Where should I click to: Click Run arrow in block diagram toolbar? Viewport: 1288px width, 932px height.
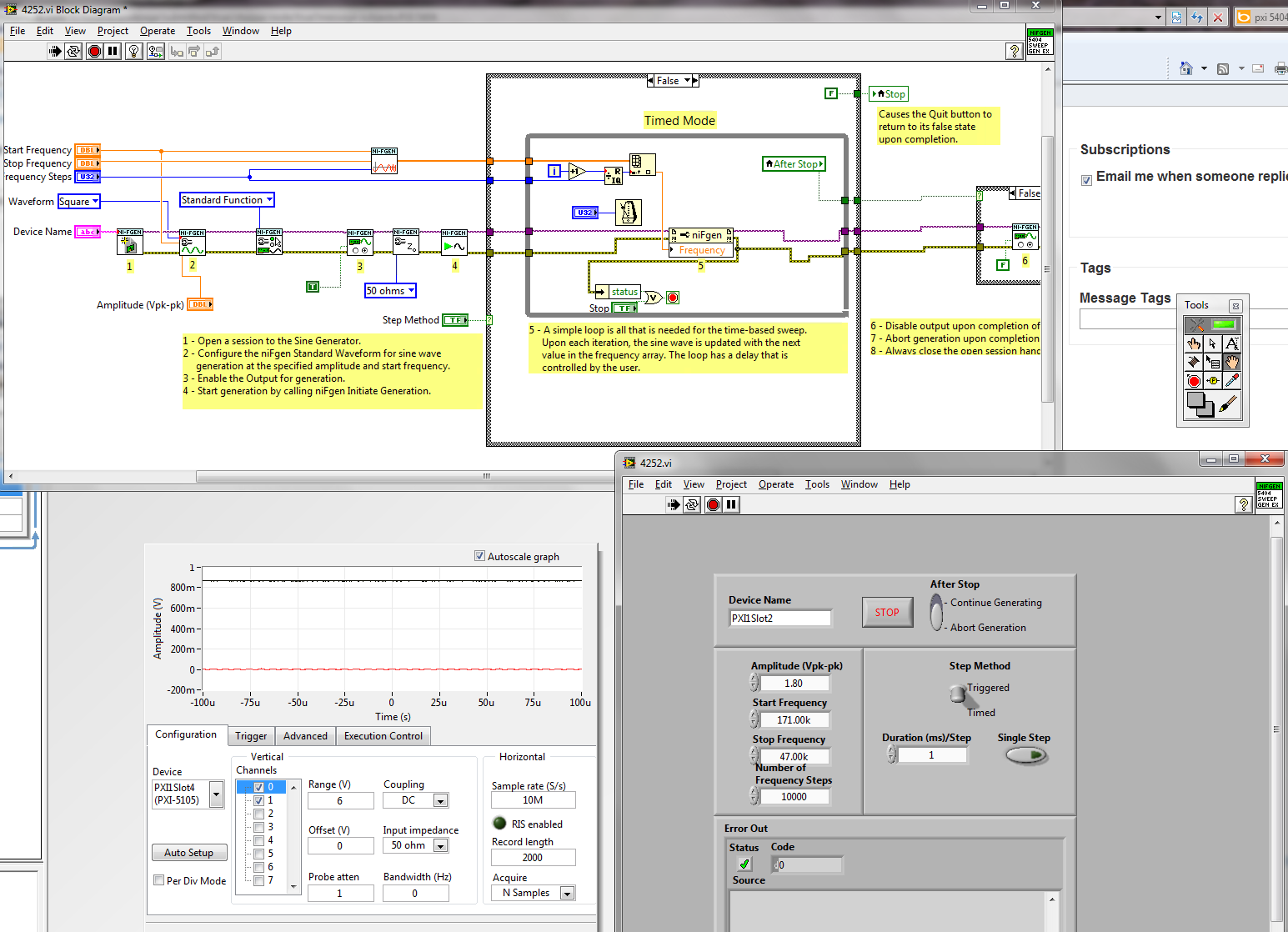tap(55, 52)
